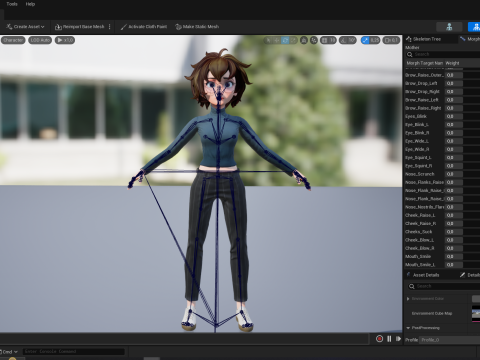480x360 pixels.
Task: Step forward to the next frame
Action: pyautogui.click(x=398, y=339)
